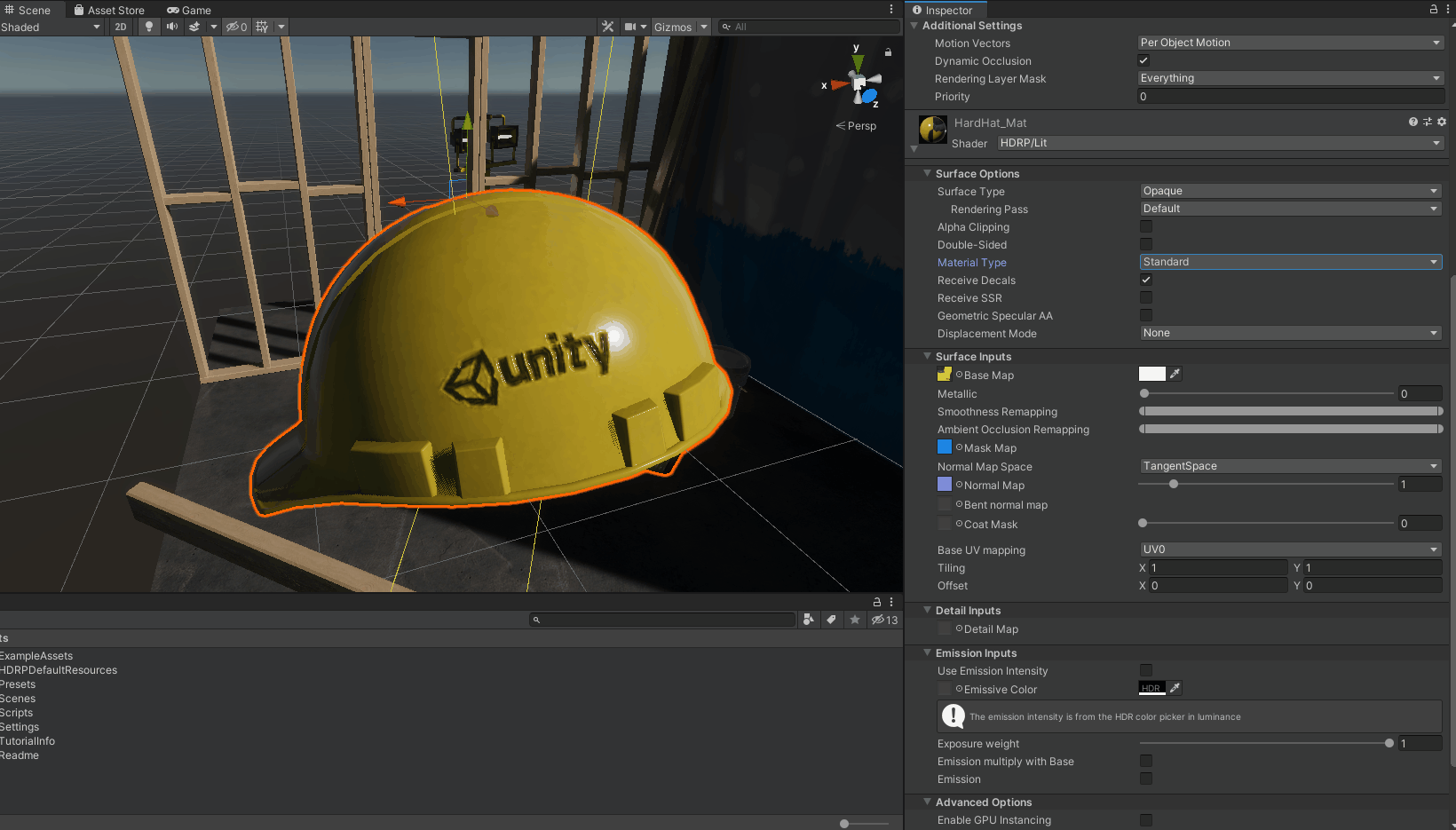Enable Emission multiply with Base checkbox
Viewport: 1456px width, 830px height.
click(x=1146, y=761)
